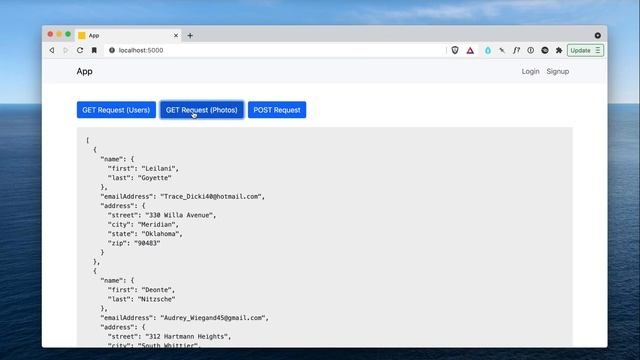Click GET Request (Users) button
This screenshot has width=640, height=360.
coord(116,110)
